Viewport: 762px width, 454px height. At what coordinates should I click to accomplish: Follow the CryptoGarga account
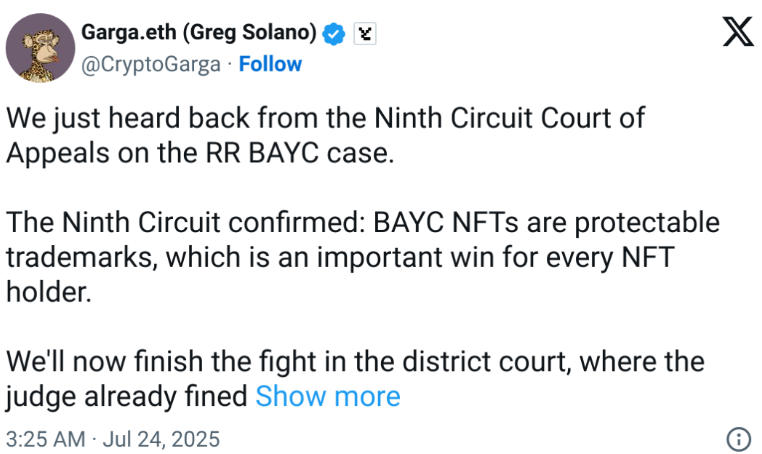[x=270, y=64]
